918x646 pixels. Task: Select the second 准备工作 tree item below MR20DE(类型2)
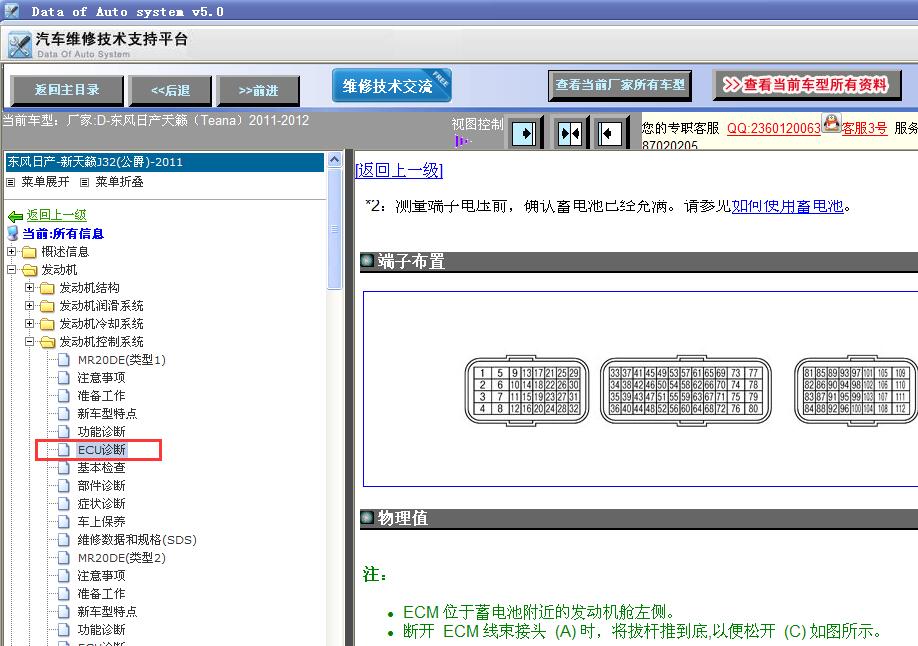pyautogui.click(x=101, y=594)
